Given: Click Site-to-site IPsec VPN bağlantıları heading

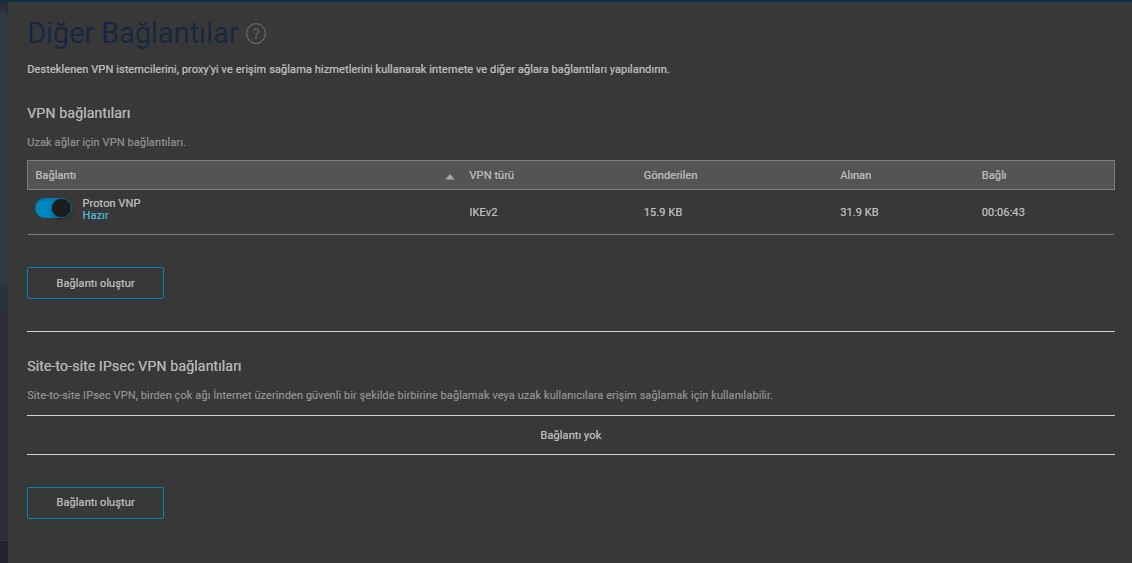Looking at the screenshot, I should (134, 367).
